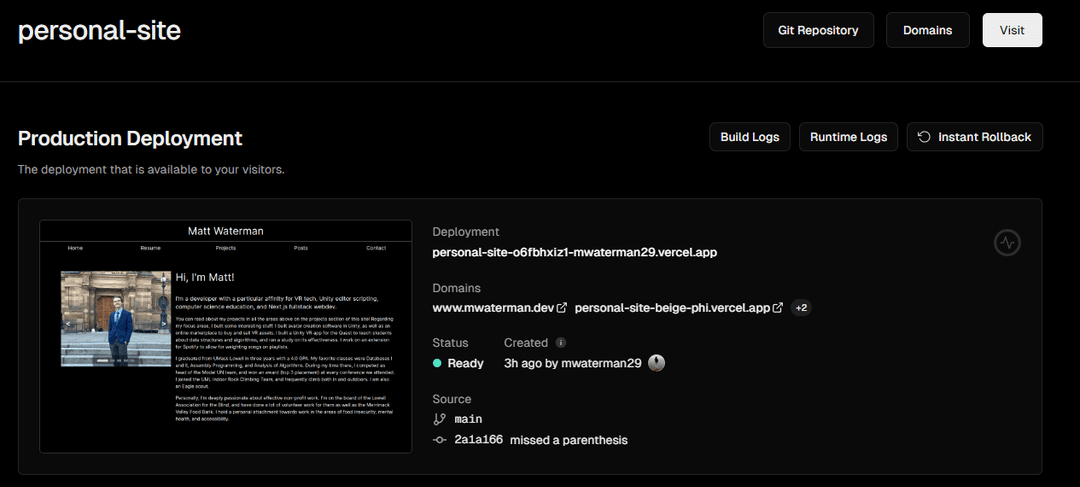1080x487 pixels.
Task: Click the site preview thumbnail
Action: 226,336
